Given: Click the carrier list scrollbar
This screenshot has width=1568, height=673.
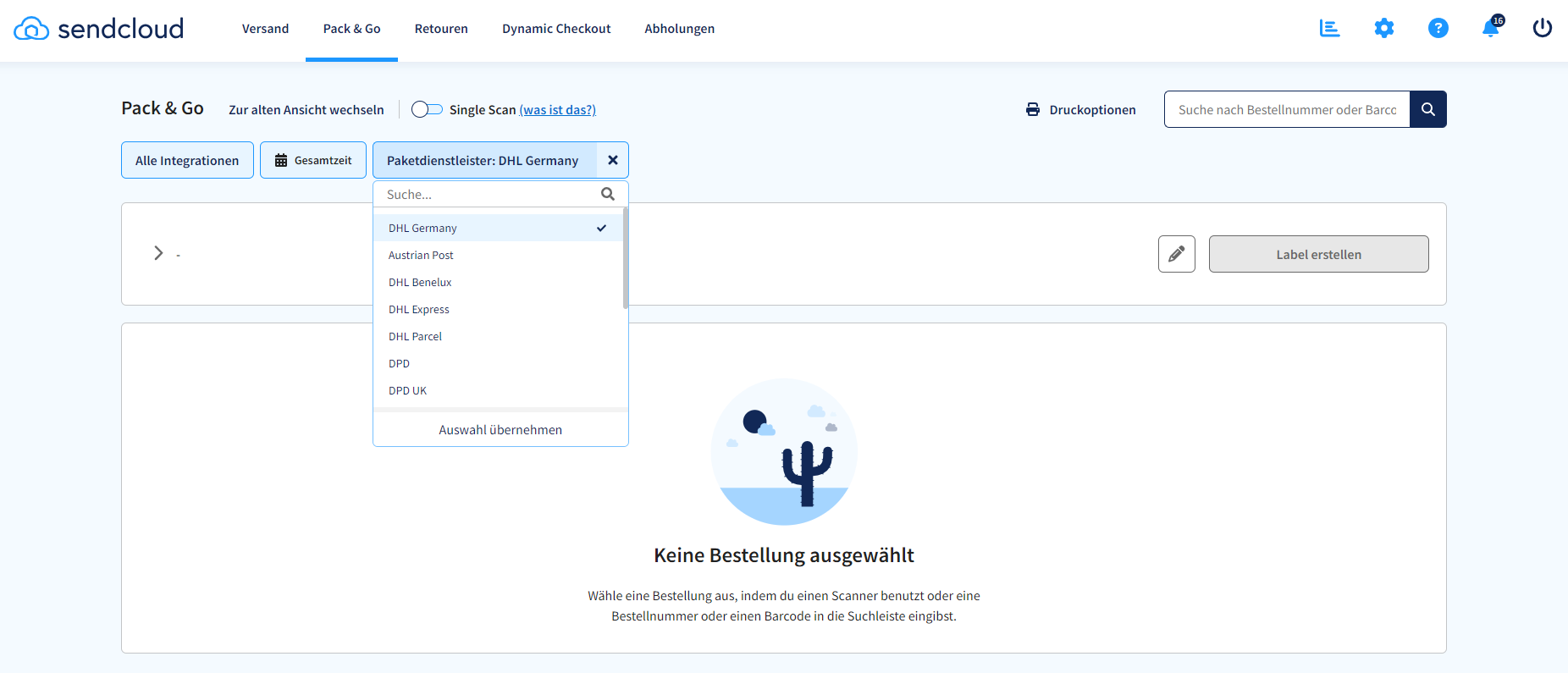Looking at the screenshot, I should coord(626,258).
